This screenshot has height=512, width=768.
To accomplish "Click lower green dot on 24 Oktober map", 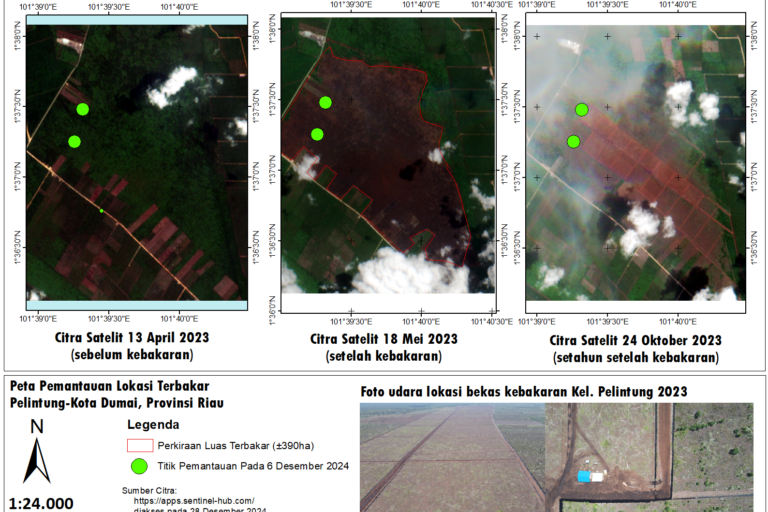I will (573, 141).
